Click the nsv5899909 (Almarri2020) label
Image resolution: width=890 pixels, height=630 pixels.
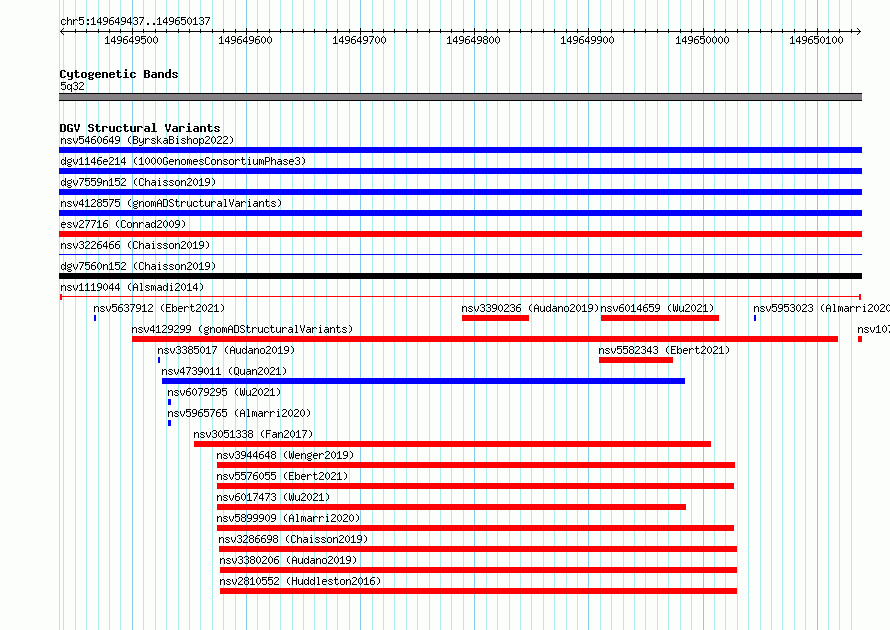tap(288, 518)
